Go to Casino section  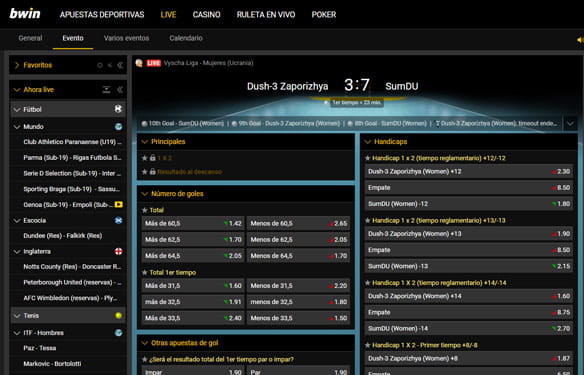click(x=206, y=15)
